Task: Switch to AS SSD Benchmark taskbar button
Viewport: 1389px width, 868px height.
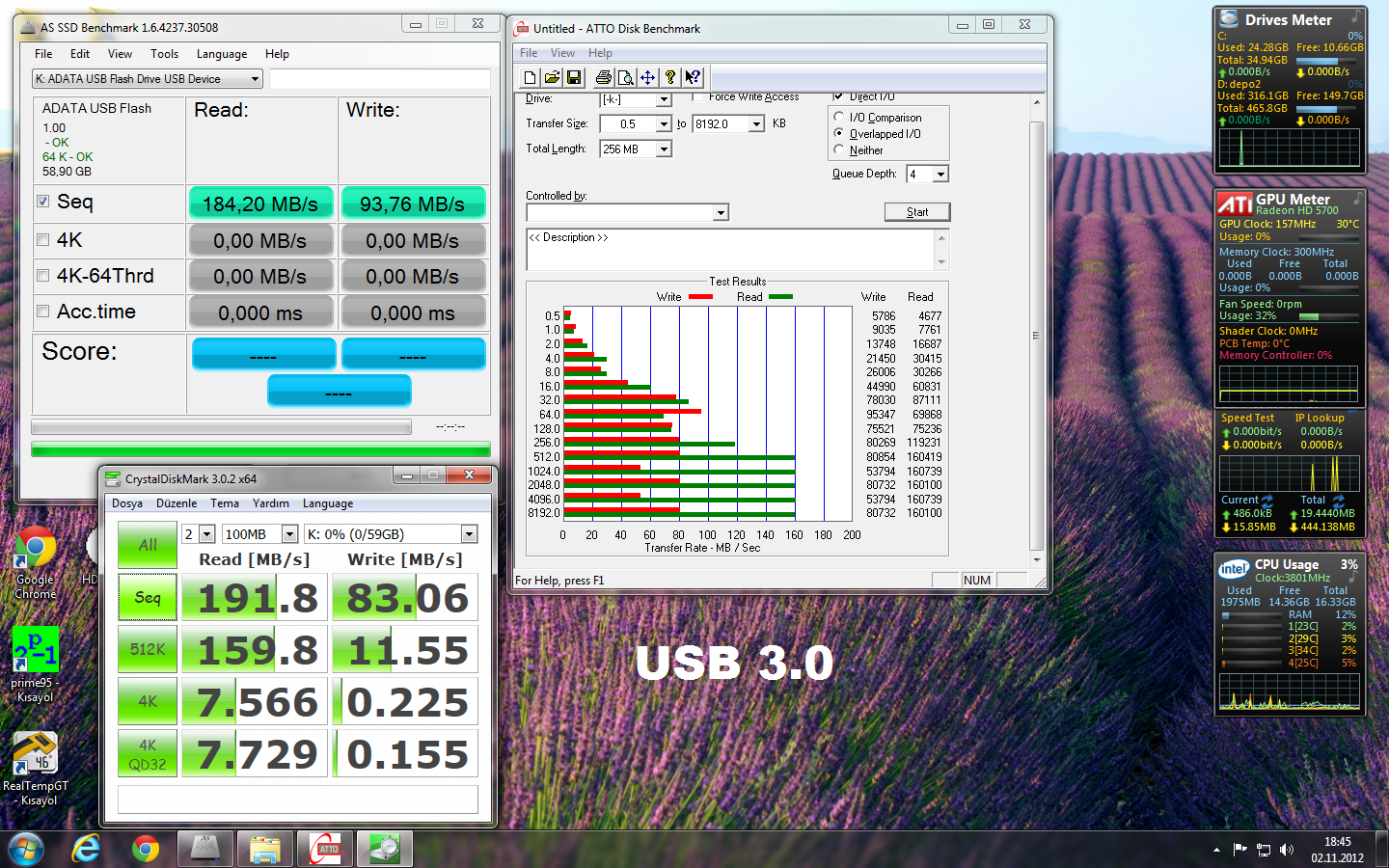Action: point(205,850)
